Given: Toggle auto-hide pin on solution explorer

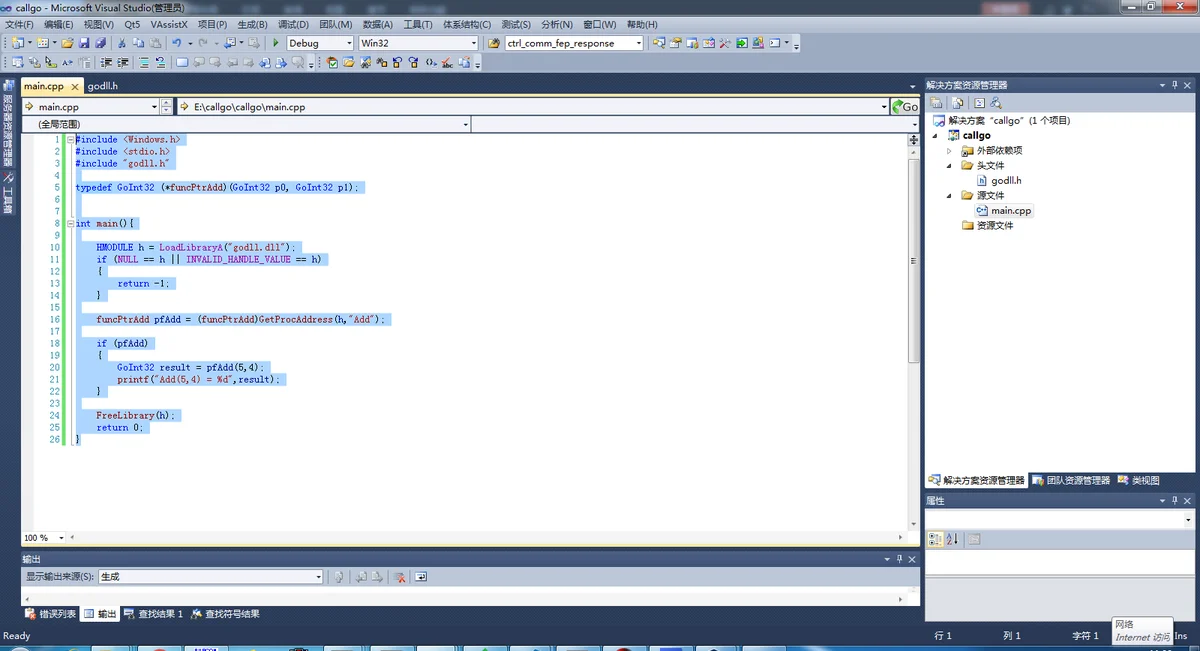Looking at the screenshot, I should (x=1175, y=85).
